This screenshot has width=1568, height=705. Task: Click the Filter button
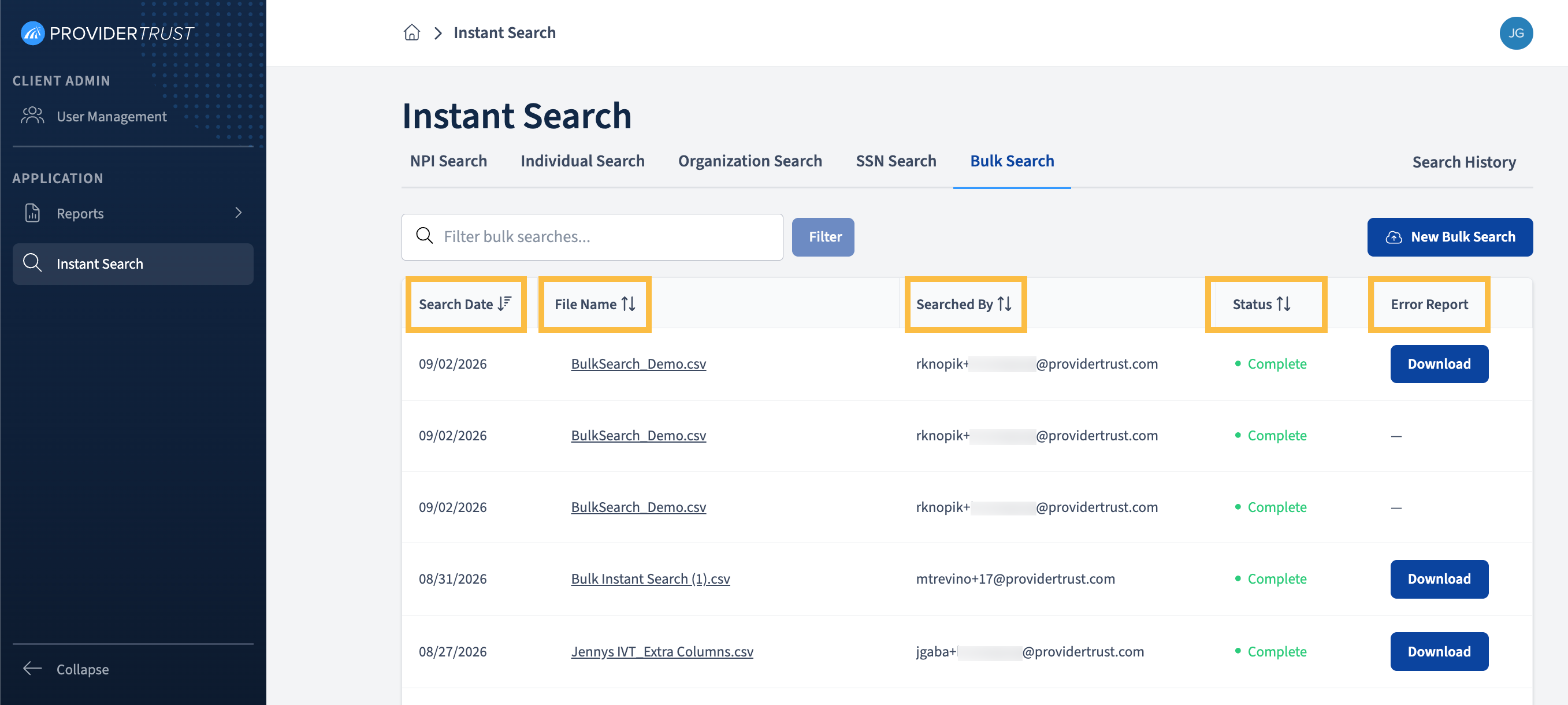tap(823, 237)
